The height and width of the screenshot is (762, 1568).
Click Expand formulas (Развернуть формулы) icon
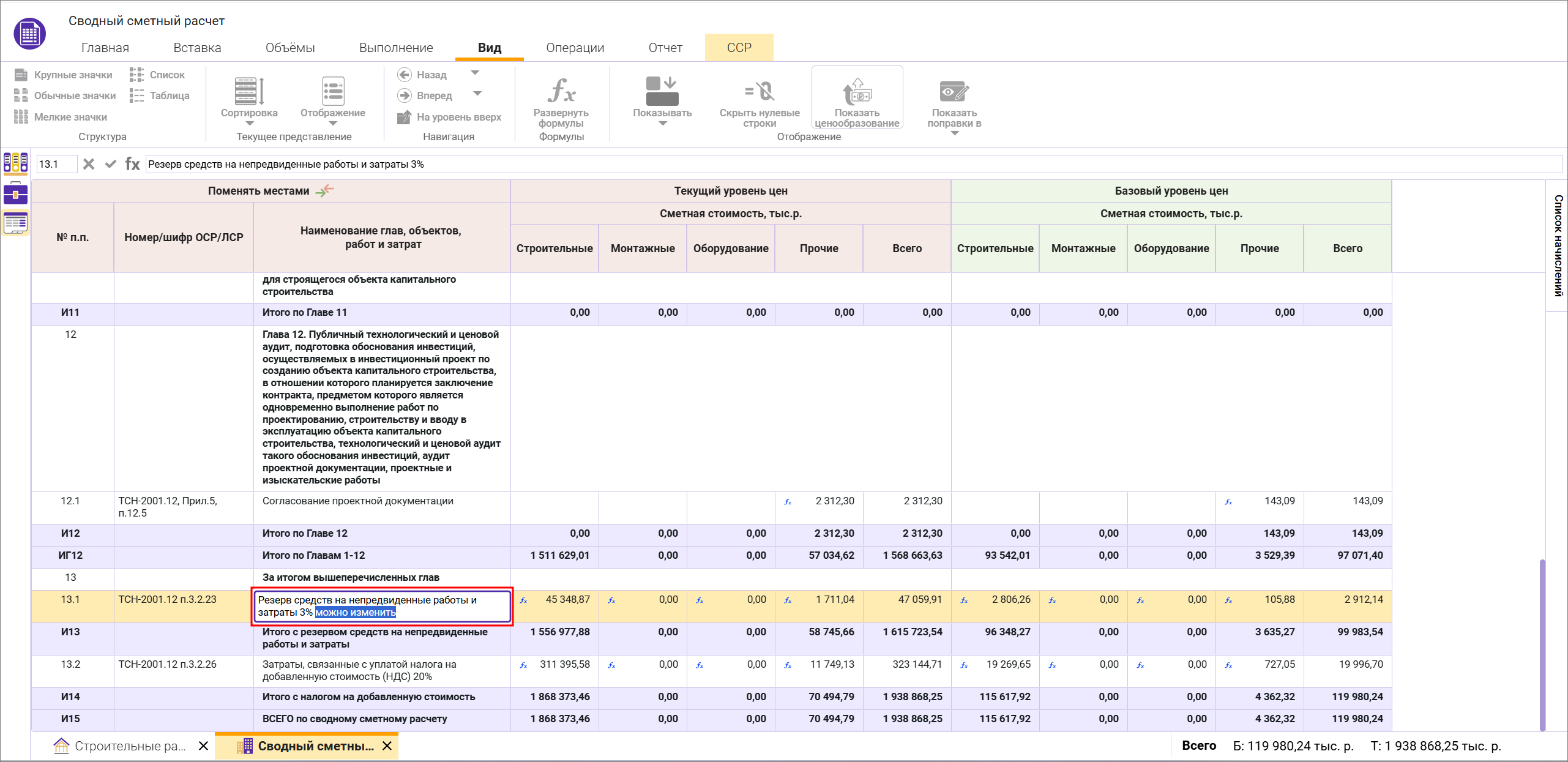[561, 92]
